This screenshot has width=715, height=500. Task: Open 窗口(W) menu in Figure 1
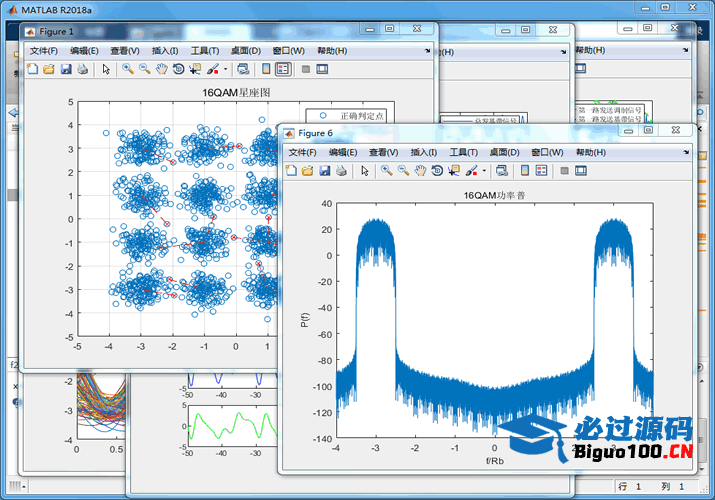pos(289,51)
